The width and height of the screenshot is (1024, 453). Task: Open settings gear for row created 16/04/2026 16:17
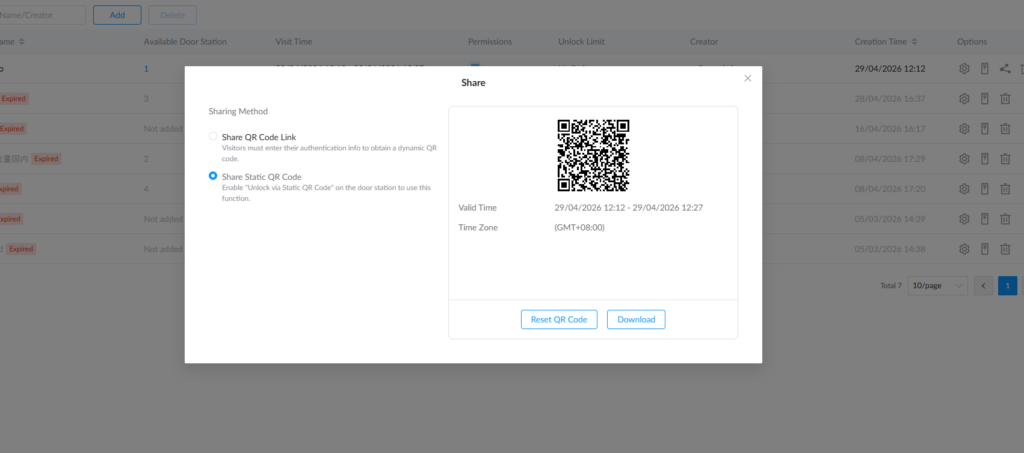point(964,129)
